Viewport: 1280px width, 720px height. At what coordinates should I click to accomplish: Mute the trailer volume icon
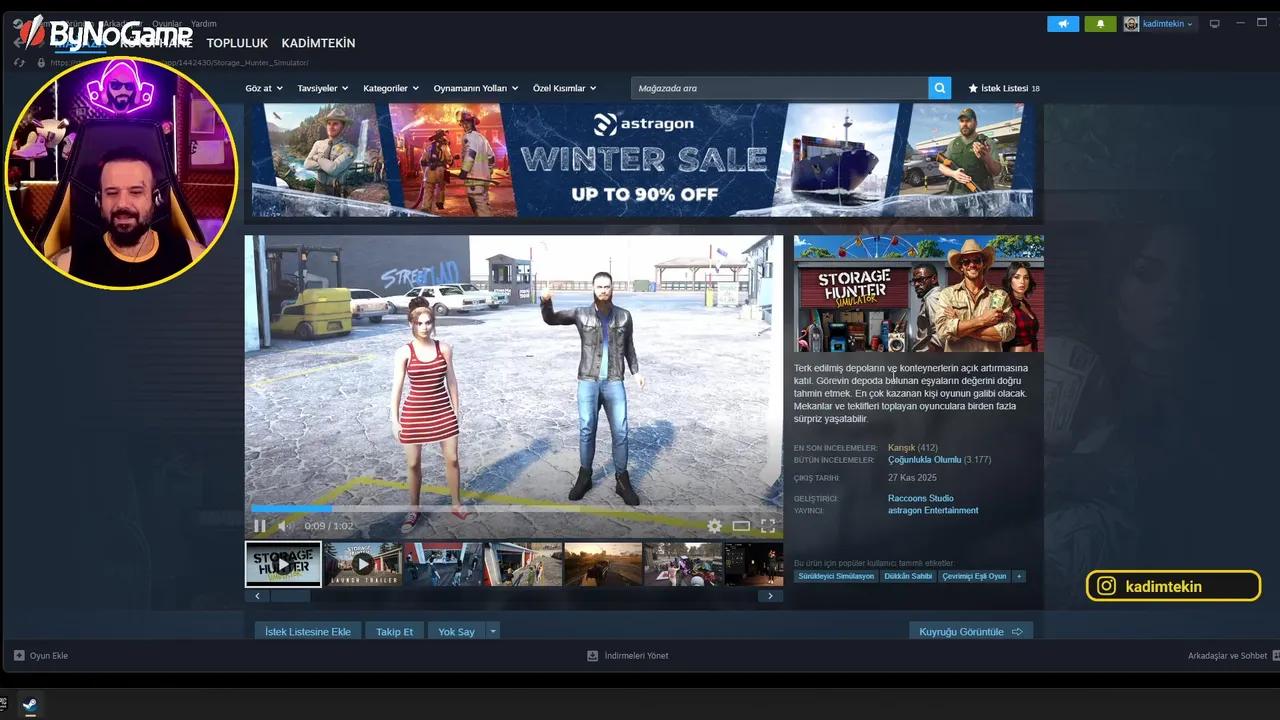point(285,526)
